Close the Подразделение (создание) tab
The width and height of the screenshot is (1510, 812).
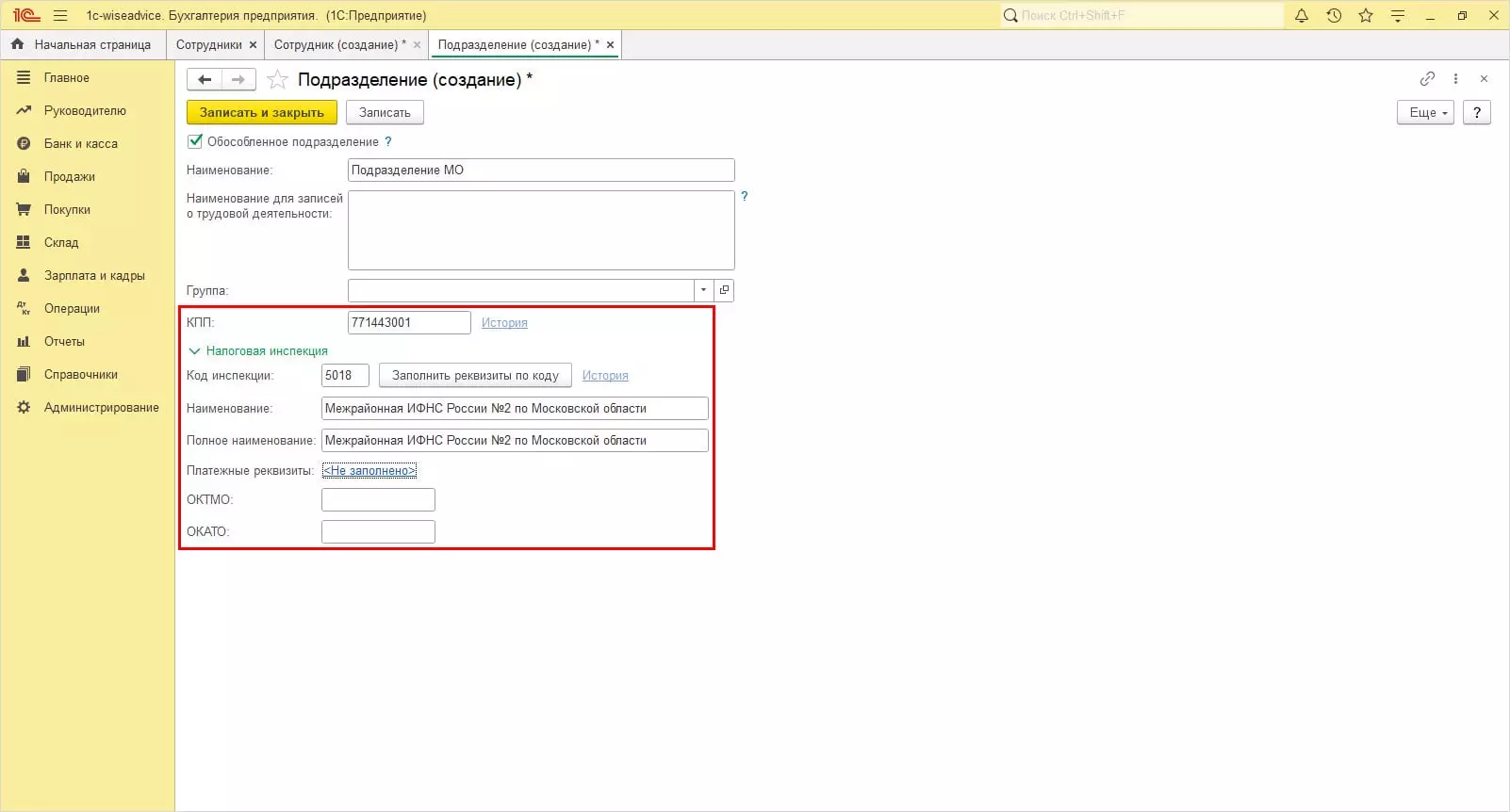point(610,44)
